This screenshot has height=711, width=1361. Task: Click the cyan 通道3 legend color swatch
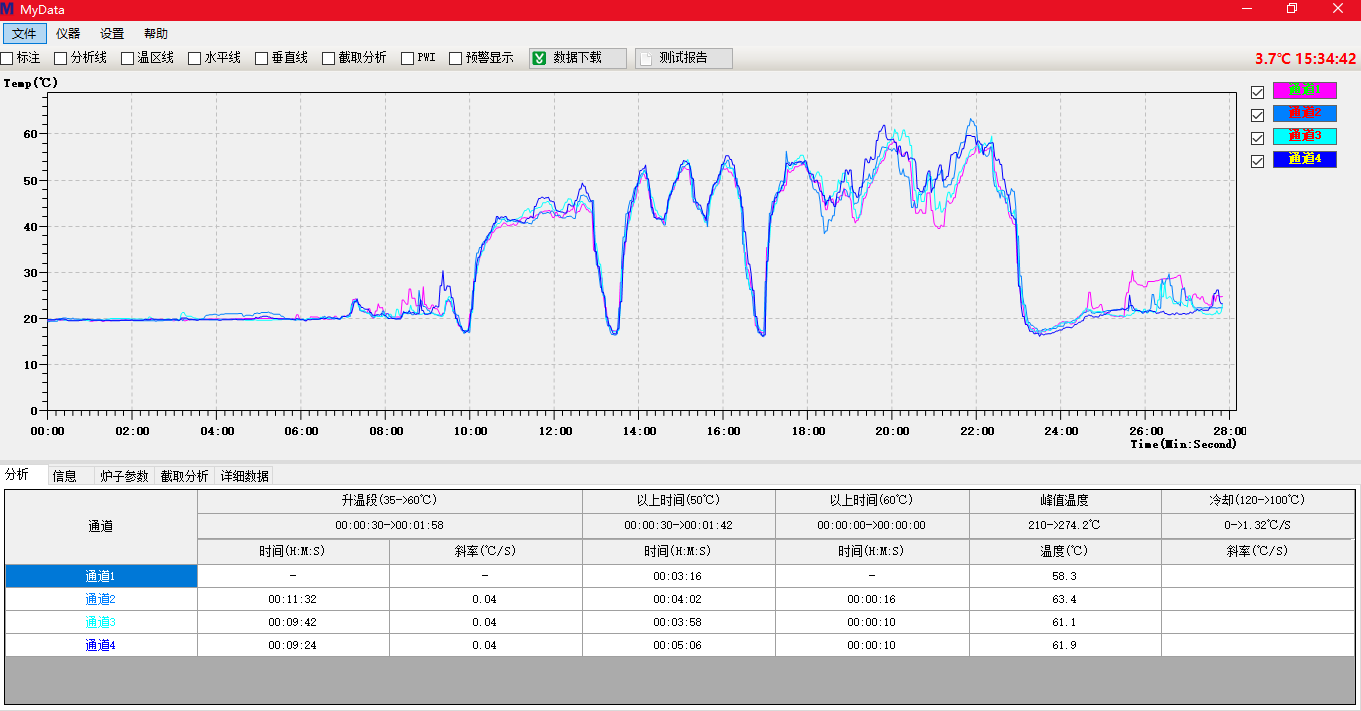point(1304,136)
